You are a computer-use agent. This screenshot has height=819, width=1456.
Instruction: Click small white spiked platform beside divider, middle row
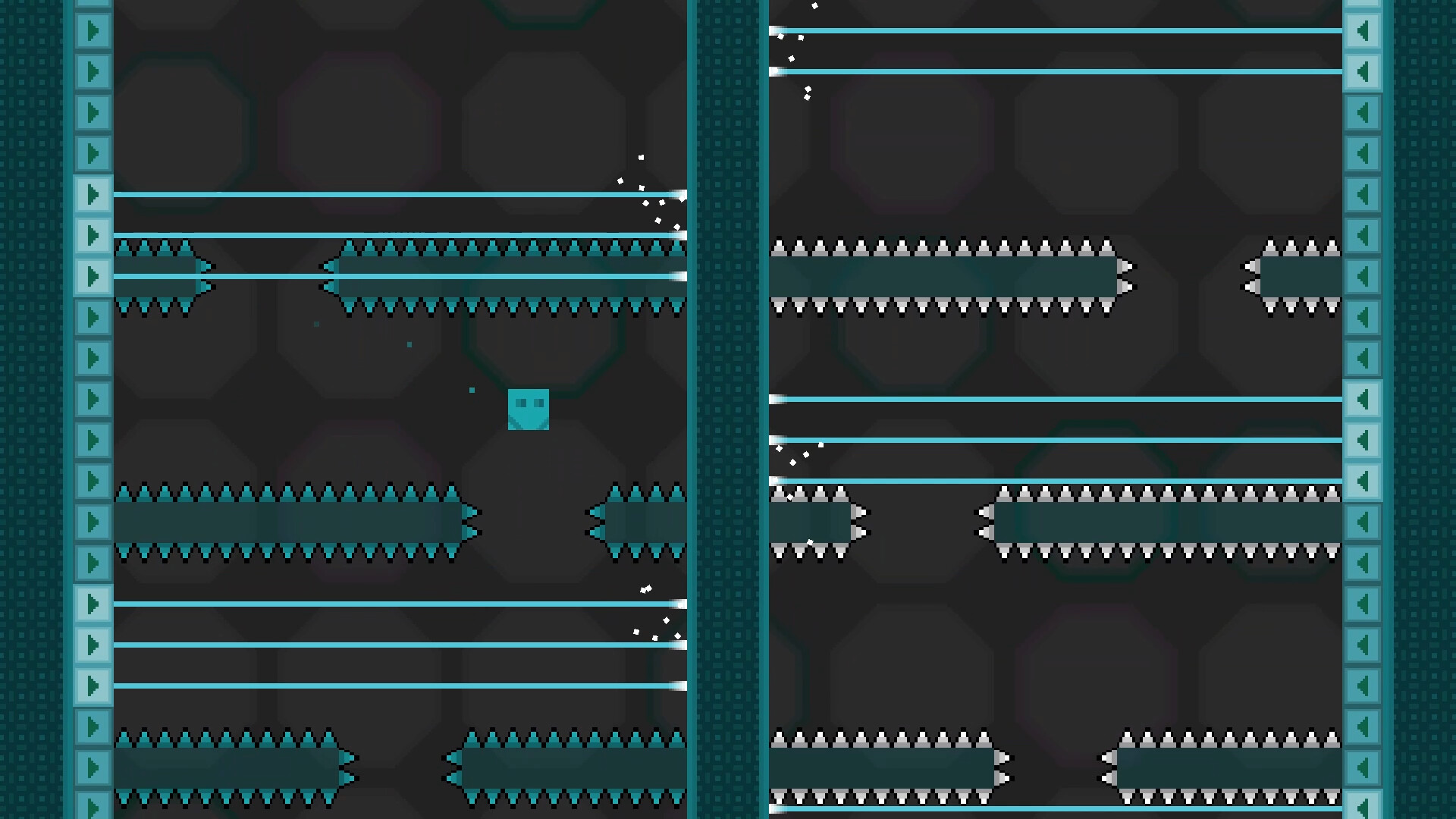coord(810,522)
